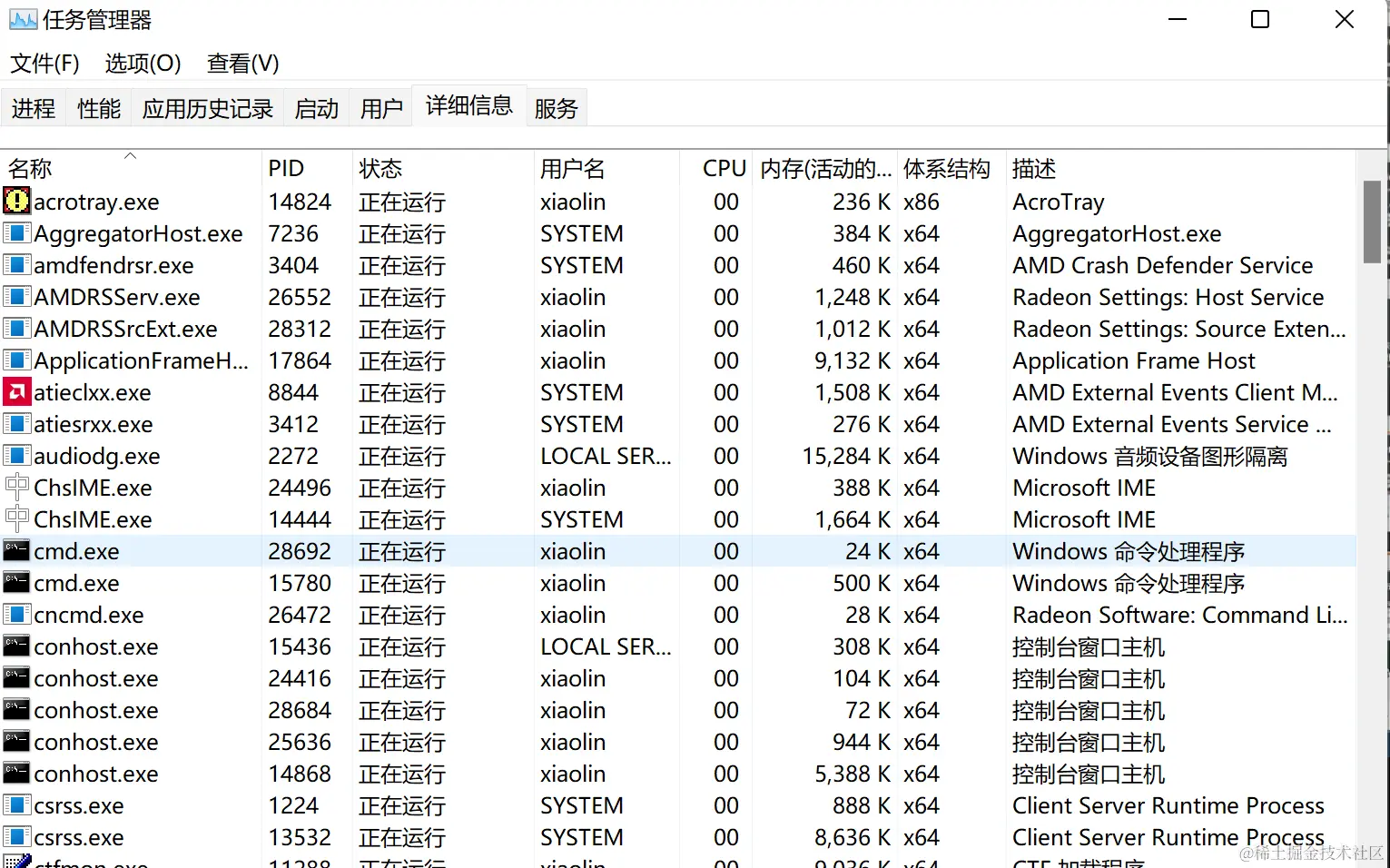Viewport: 1390px width, 868px height.
Task: Open the 选项(O) menu
Action: 143,64
